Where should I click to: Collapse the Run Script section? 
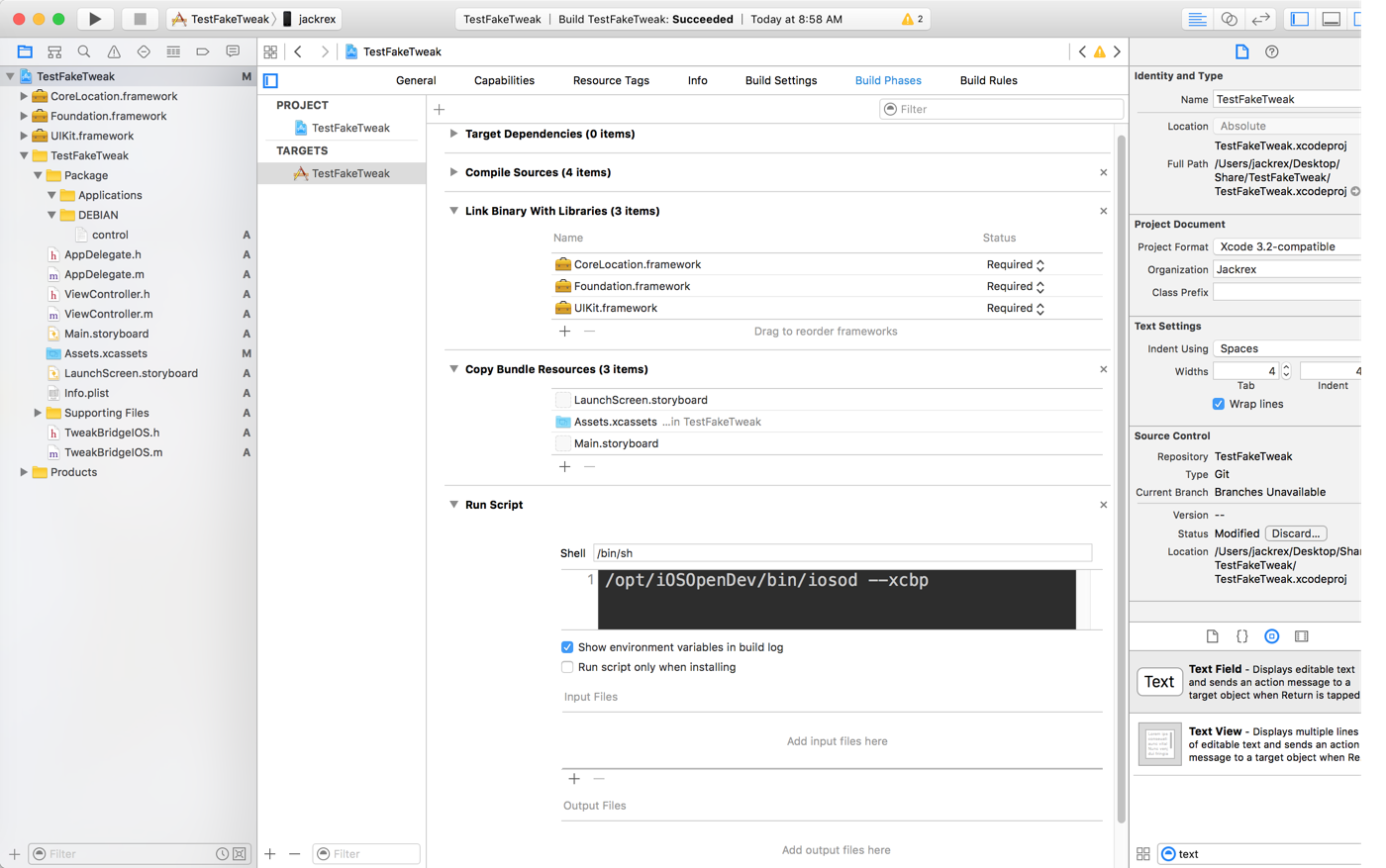point(453,505)
